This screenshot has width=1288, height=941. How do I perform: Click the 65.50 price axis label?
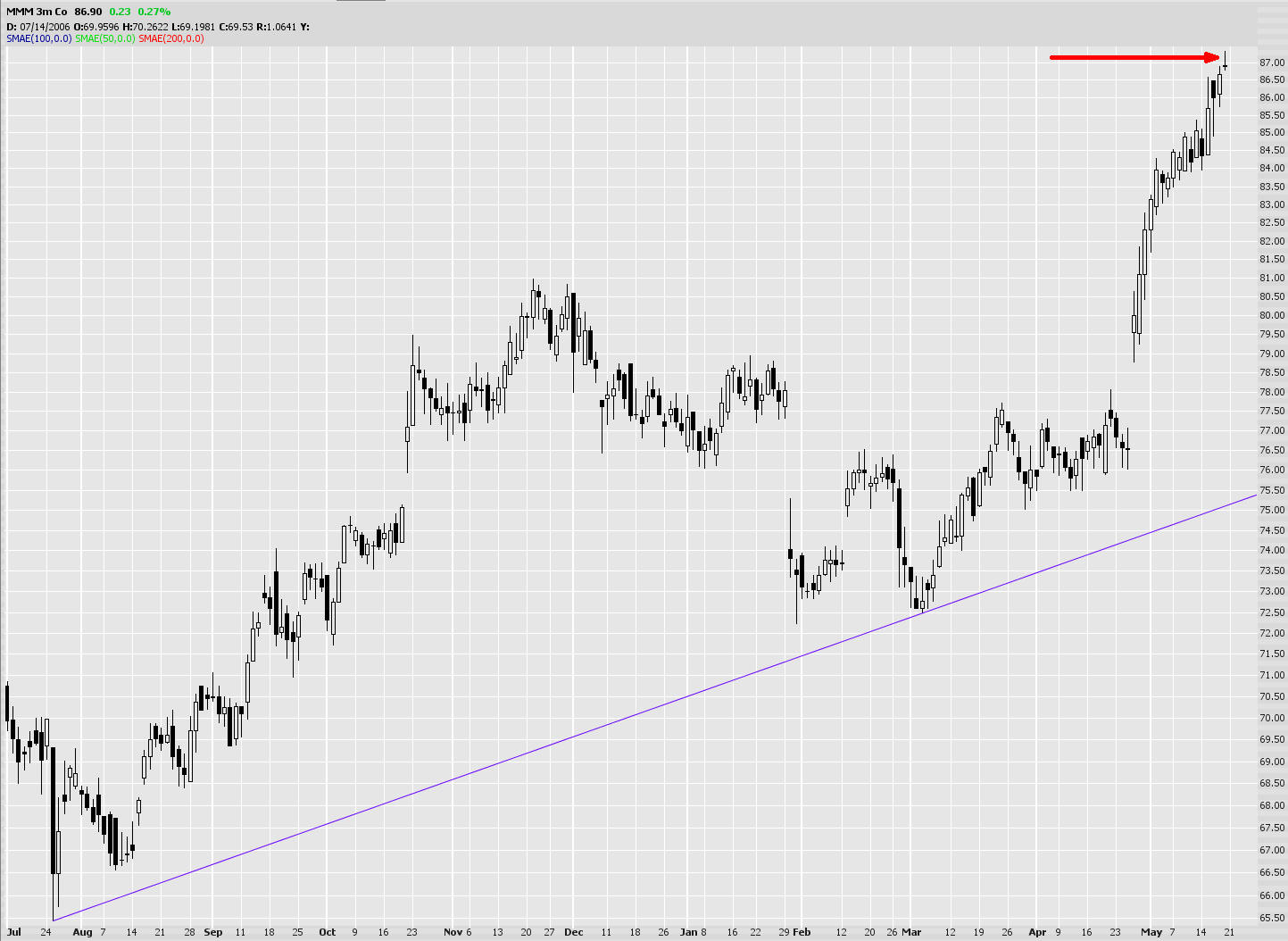coord(1272,918)
